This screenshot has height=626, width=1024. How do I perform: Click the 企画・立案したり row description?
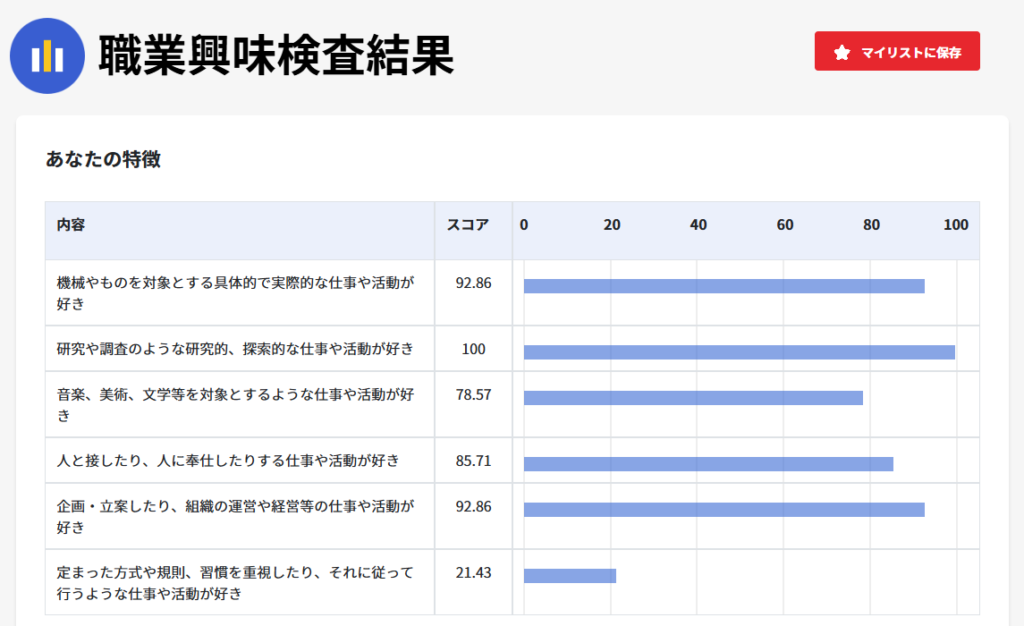point(235,516)
